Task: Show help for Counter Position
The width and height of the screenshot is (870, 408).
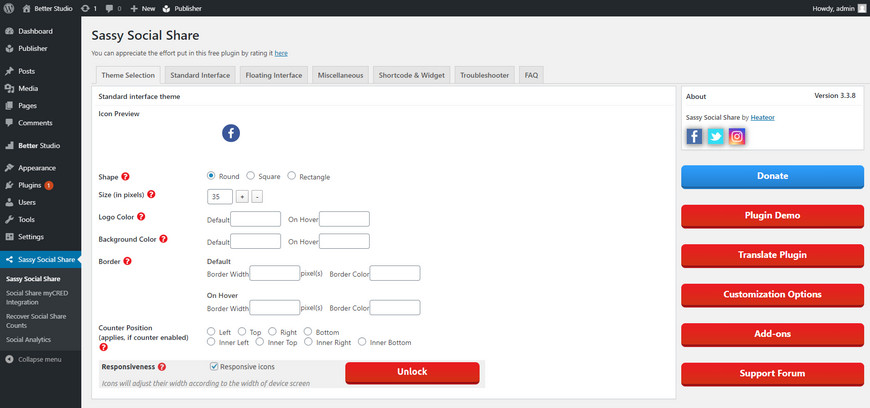Action: tap(103, 347)
